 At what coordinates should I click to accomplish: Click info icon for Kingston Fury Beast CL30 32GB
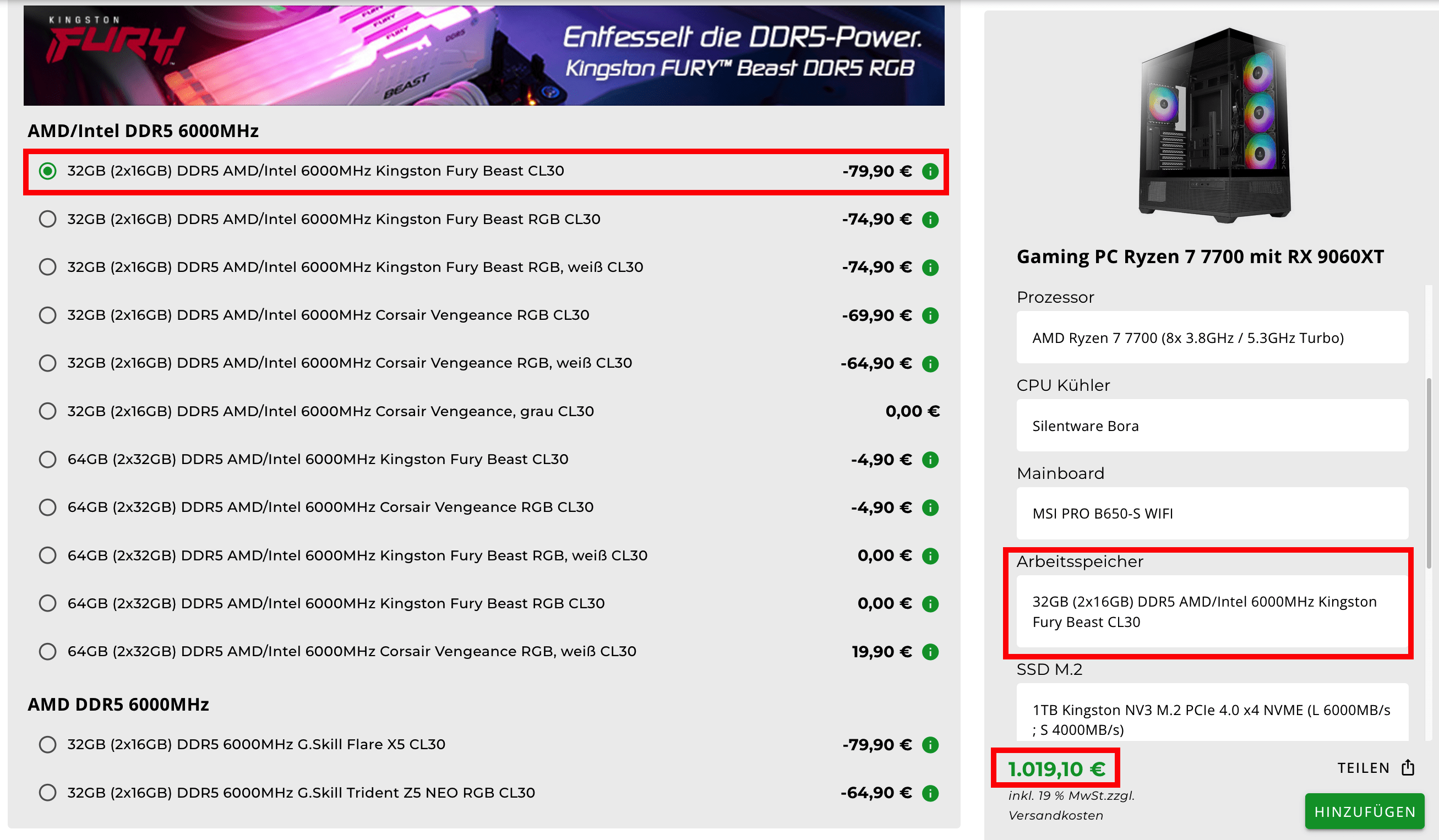click(x=930, y=171)
